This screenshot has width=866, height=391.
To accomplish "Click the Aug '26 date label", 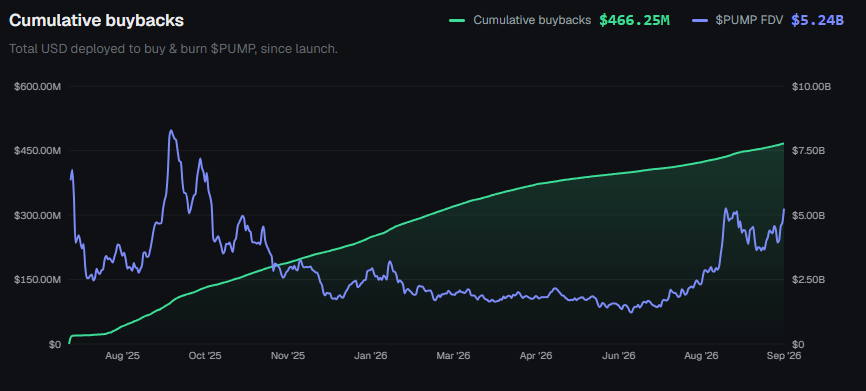I will point(700,356).
